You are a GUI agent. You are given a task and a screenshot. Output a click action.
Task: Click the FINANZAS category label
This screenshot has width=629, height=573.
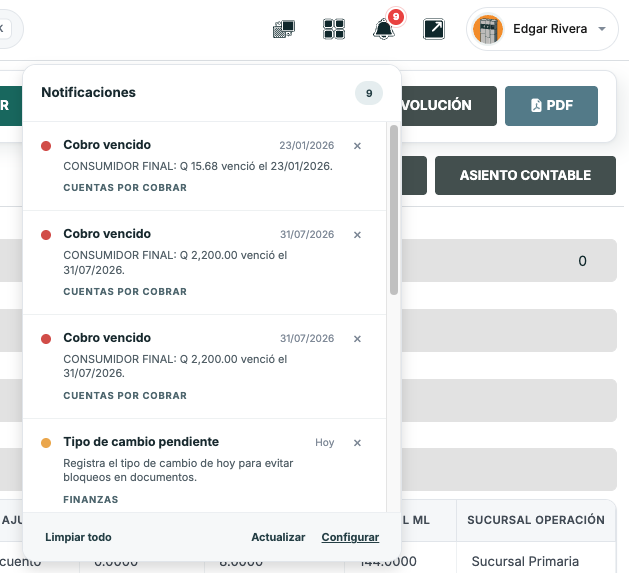(x=91, y=500)
